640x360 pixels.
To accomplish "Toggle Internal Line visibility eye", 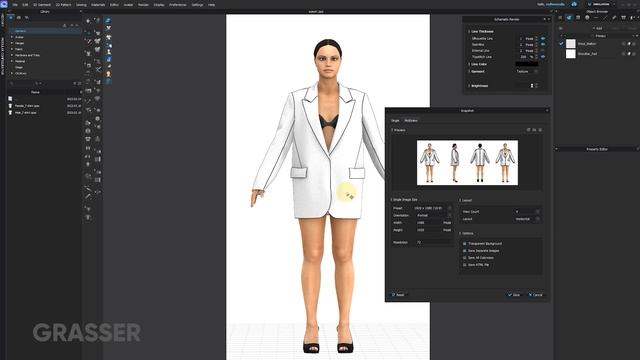I will tap(543, 51).
